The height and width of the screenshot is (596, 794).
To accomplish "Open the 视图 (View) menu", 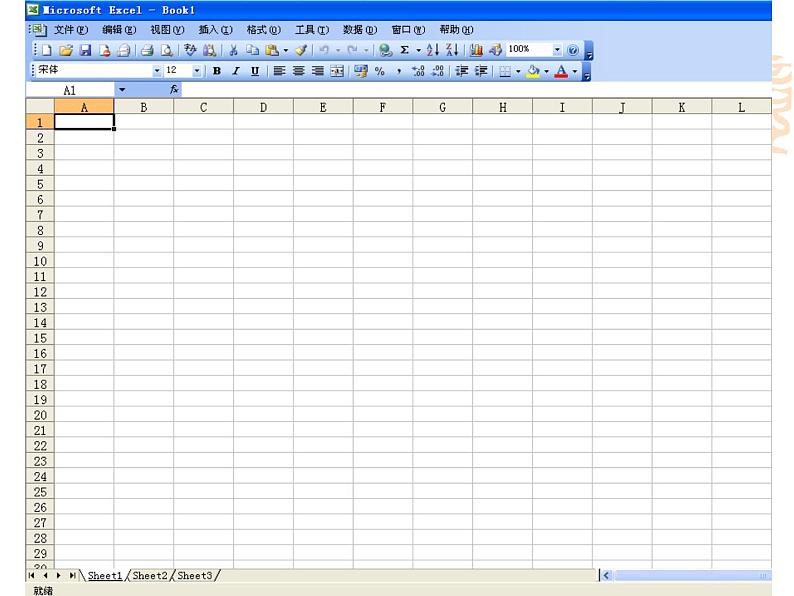I will pyautogui.click(x=167, y=30).
